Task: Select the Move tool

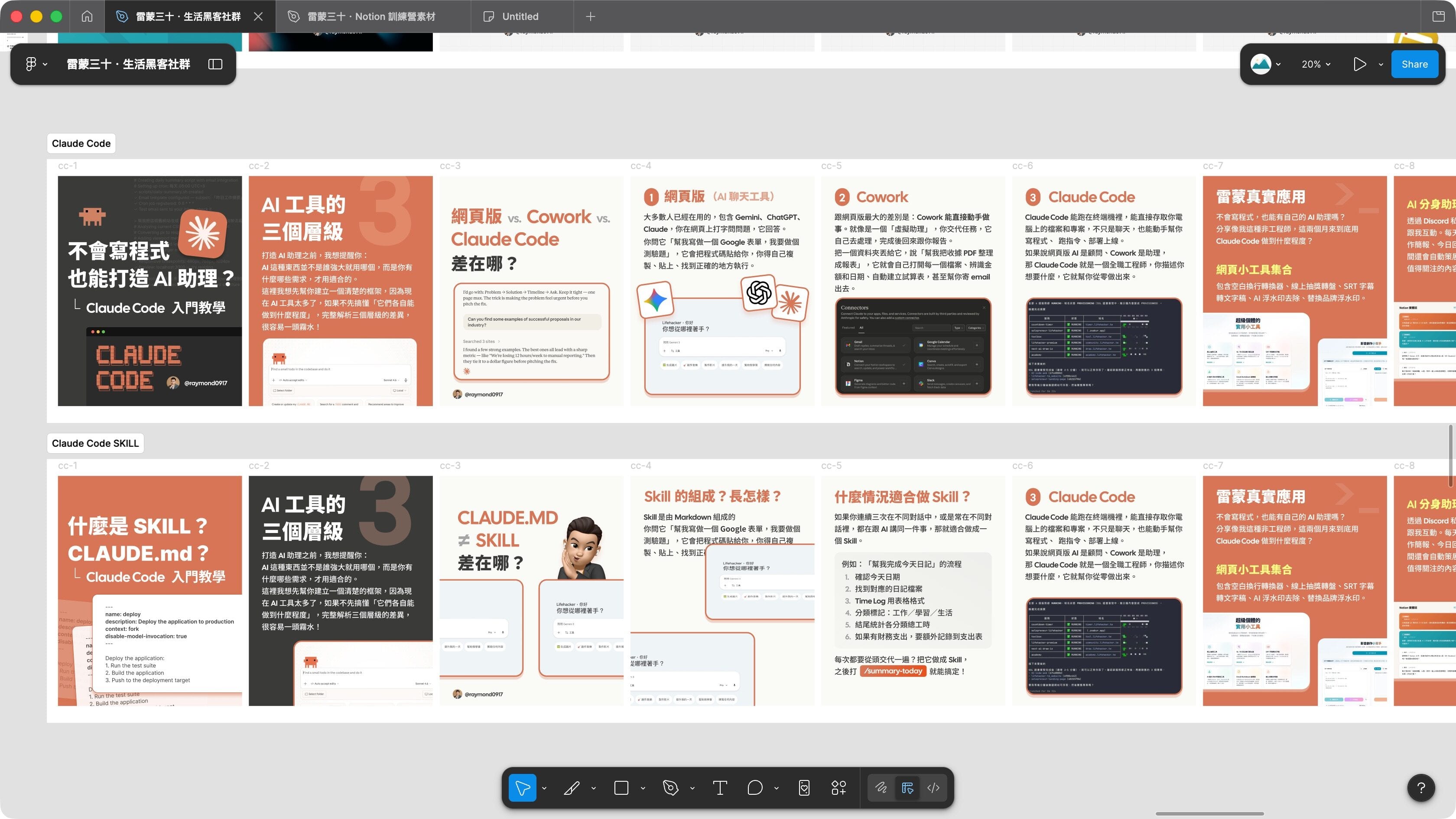Action: tap(522, 787)
